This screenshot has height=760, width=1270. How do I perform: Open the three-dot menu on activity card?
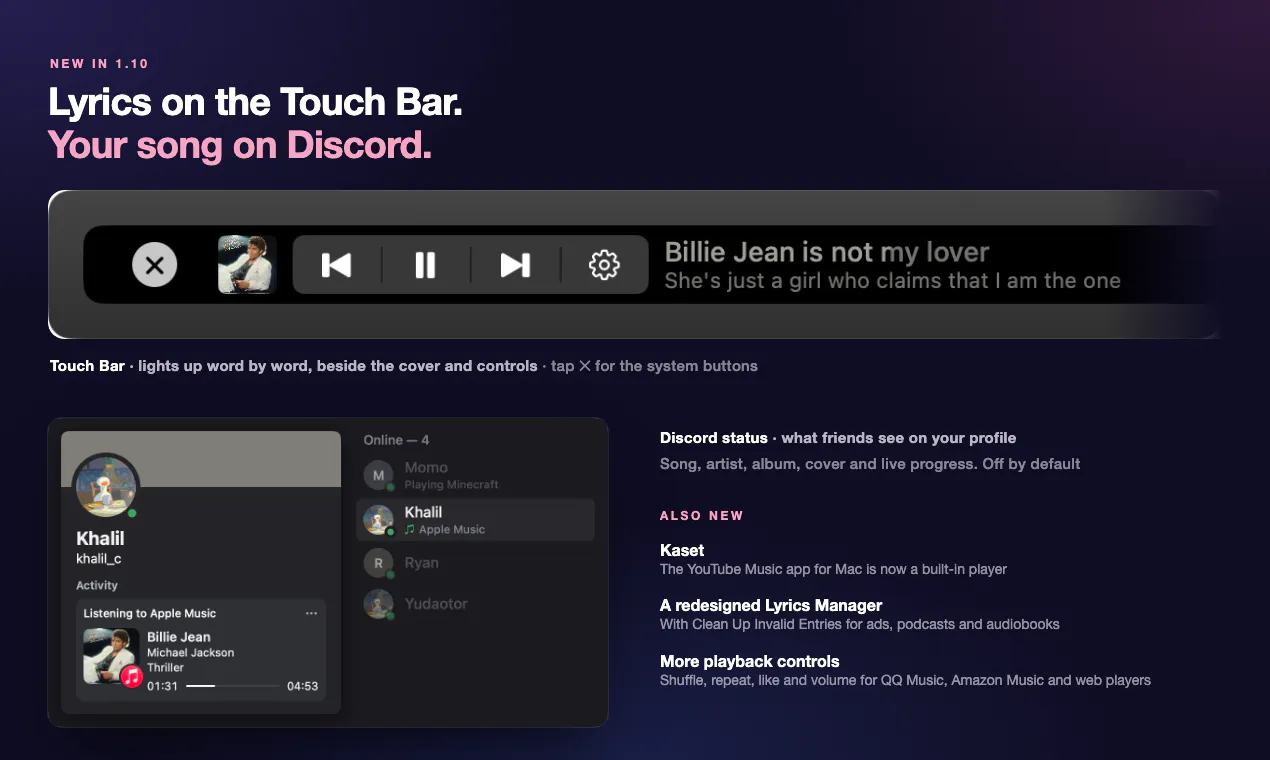click(x=311, y=613)
